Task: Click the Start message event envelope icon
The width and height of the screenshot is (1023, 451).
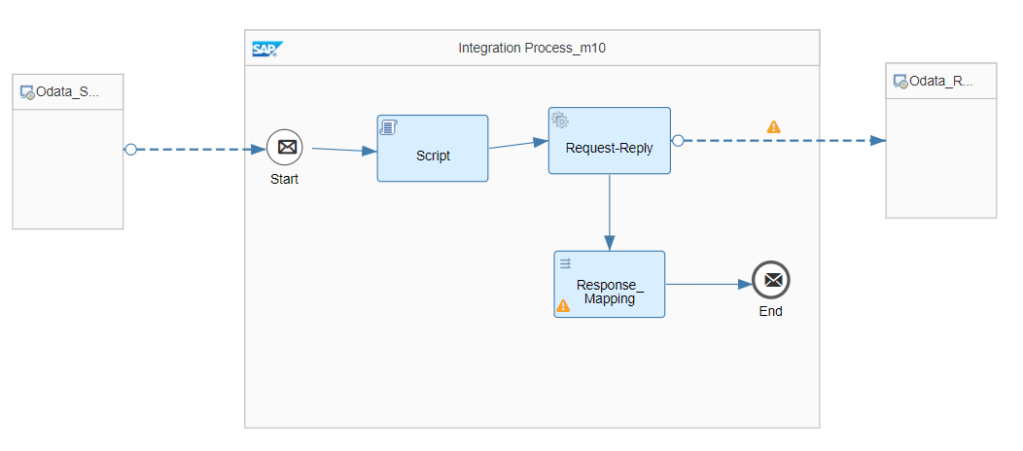Action: pyautogui.click(x=287, y=148)
